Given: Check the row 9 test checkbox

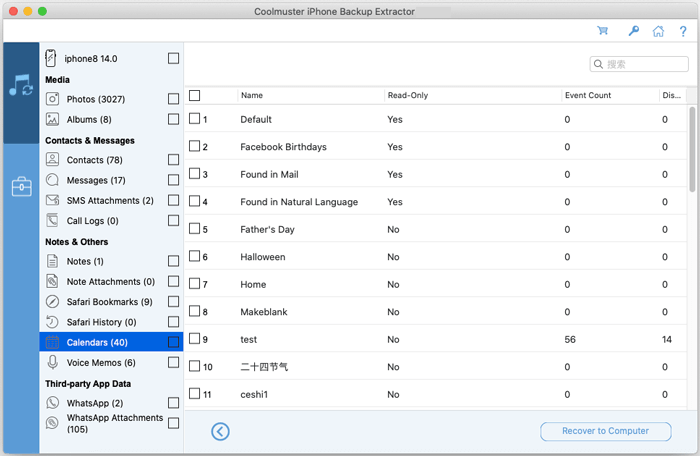Looking at the screenshot, I should coord(194,339).
